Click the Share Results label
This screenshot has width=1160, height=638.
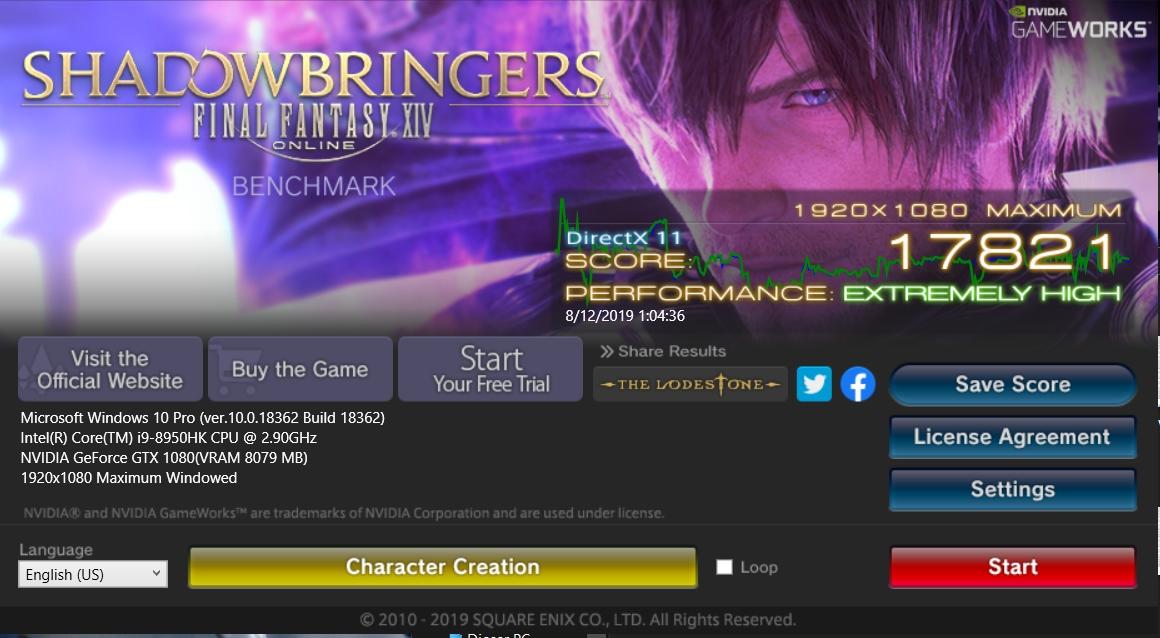[x=663, y=352]
